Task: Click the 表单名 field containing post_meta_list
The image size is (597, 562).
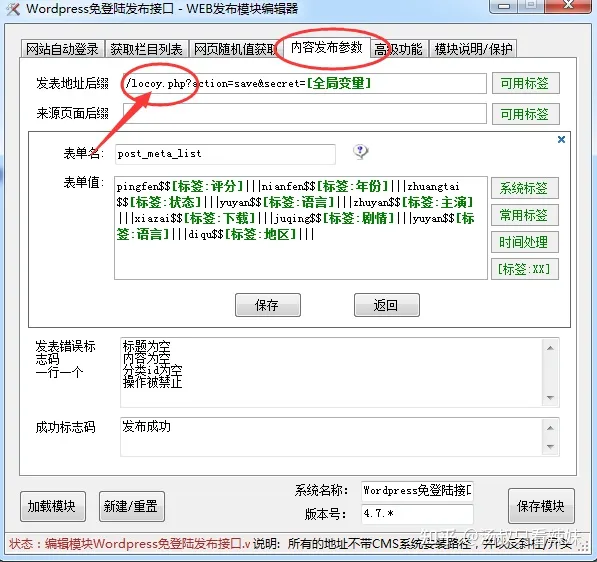Action: (225, 154)
